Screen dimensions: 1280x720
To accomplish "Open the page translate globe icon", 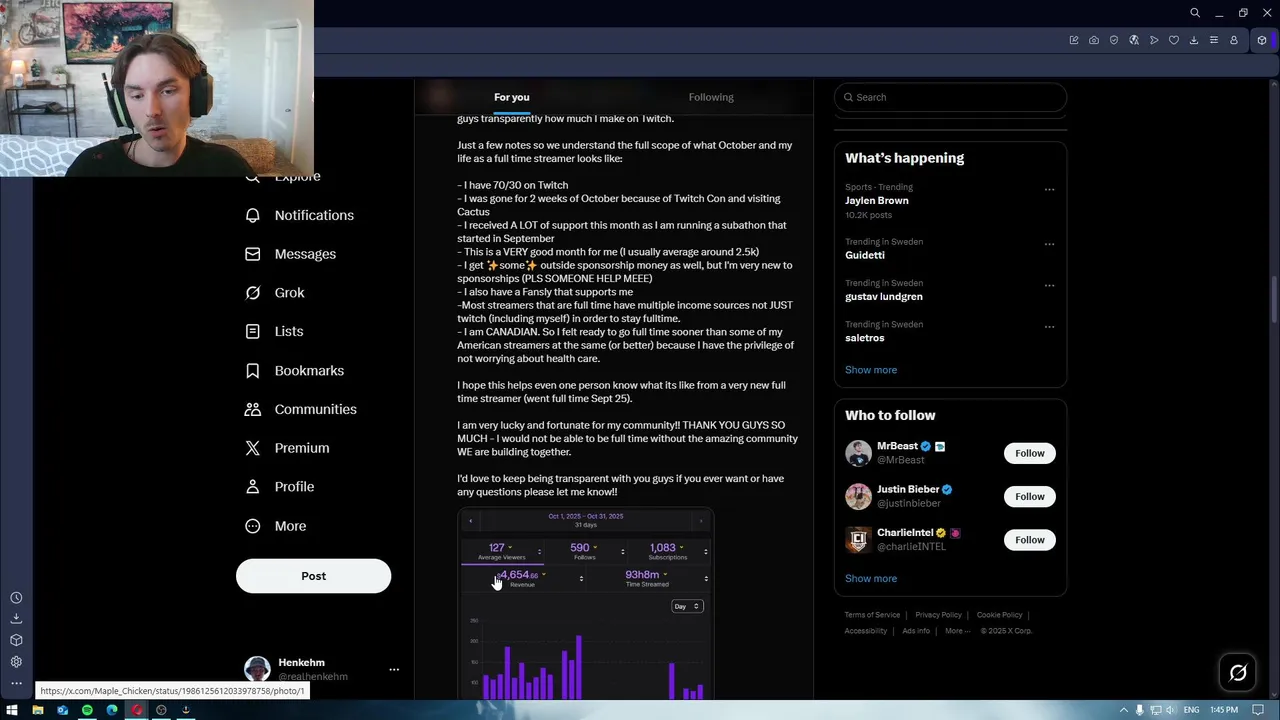I will click(x=1134, y=40).
